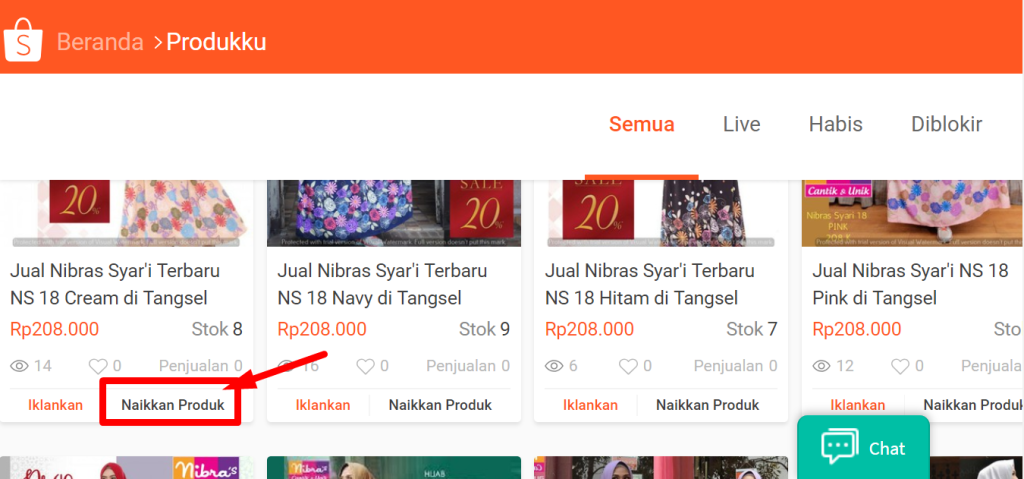Click the views eye icon showing 6

pos(554,366)
